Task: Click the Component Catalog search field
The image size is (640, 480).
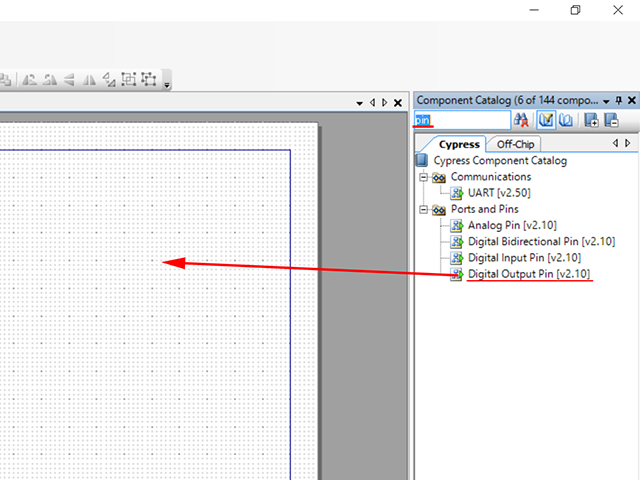Action: [x=462, y=120]
